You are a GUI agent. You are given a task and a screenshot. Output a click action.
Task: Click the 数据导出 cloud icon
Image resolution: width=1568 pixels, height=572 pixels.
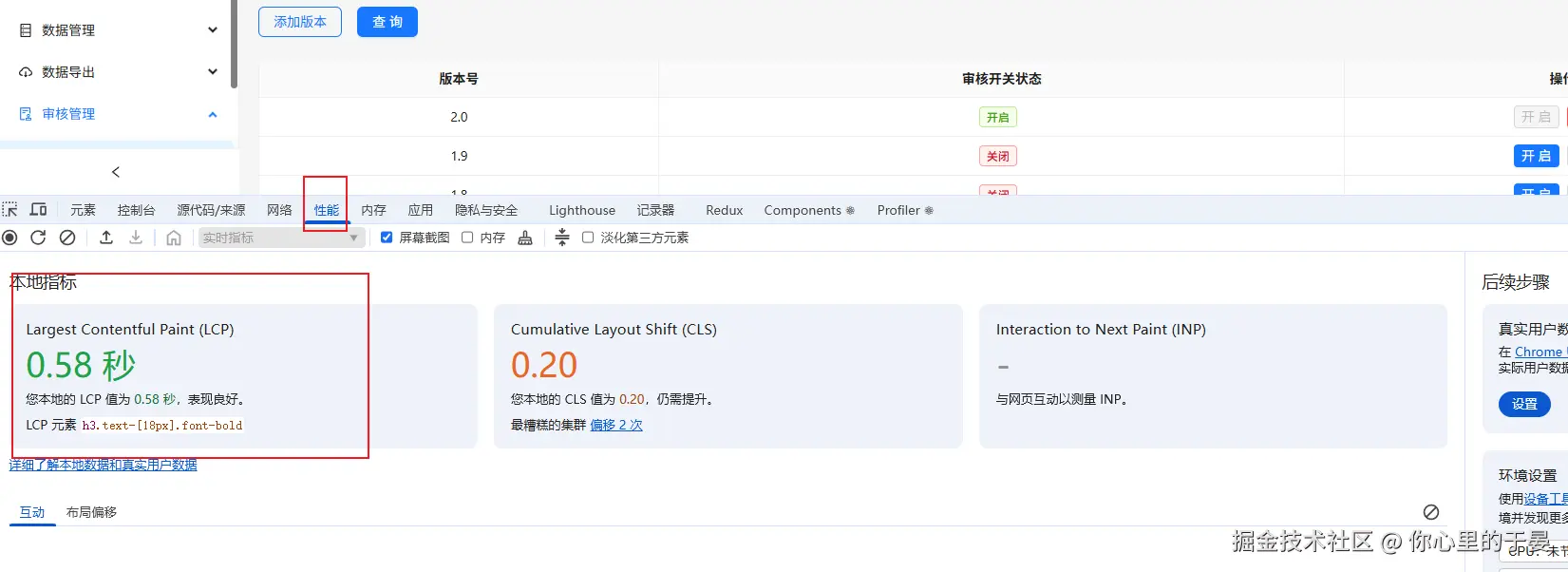coord(26,72)
